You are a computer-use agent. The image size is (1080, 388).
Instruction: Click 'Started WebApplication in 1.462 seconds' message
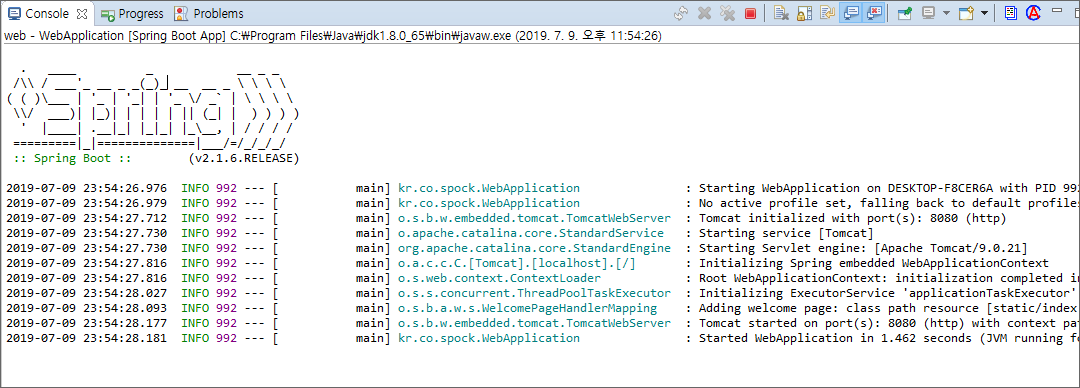(x=889, y=338)
